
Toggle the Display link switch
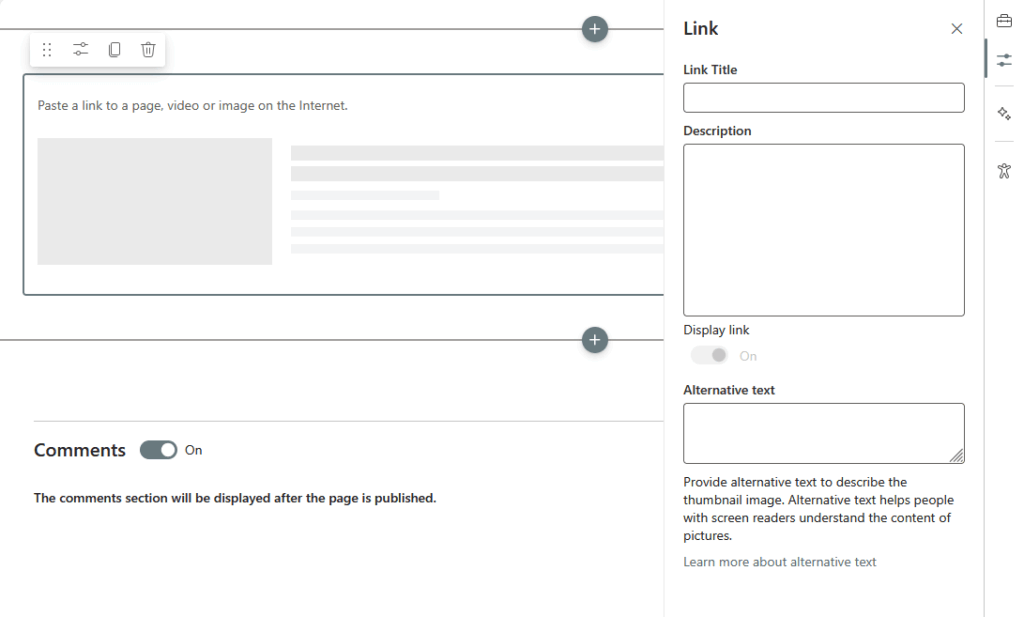[709, 355]
